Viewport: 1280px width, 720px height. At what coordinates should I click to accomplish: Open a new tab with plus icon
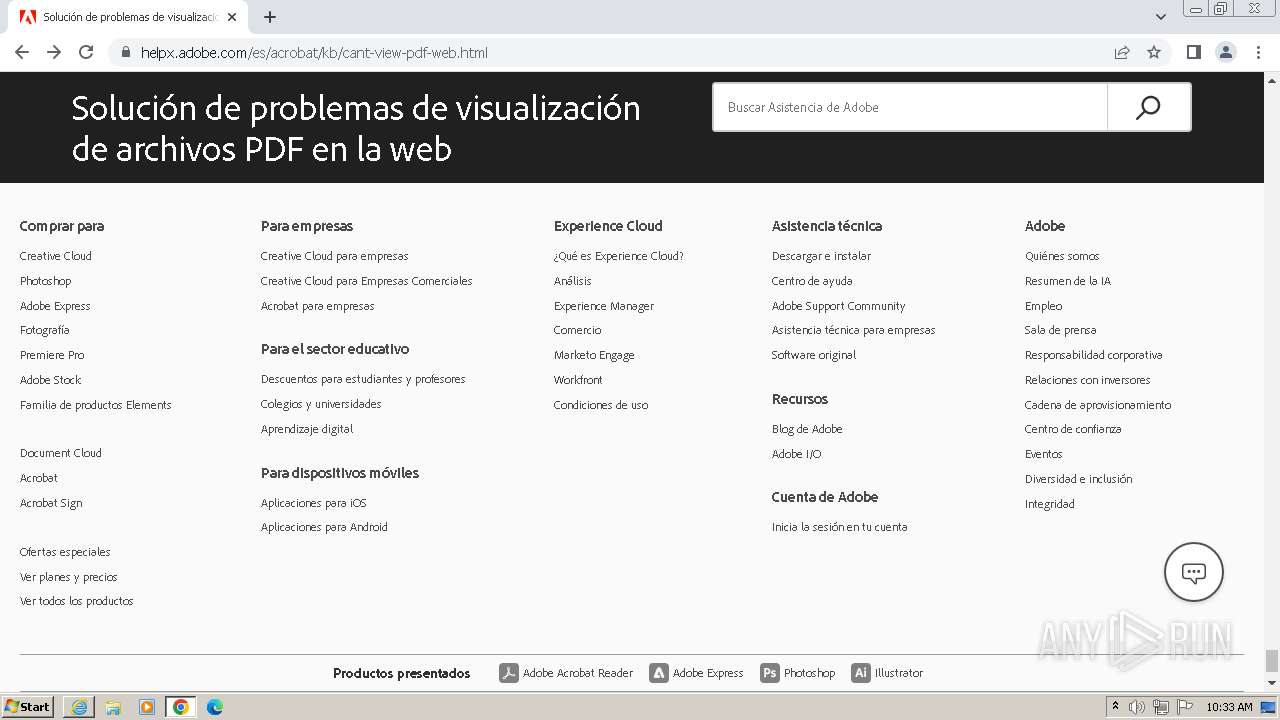[270, 17]
